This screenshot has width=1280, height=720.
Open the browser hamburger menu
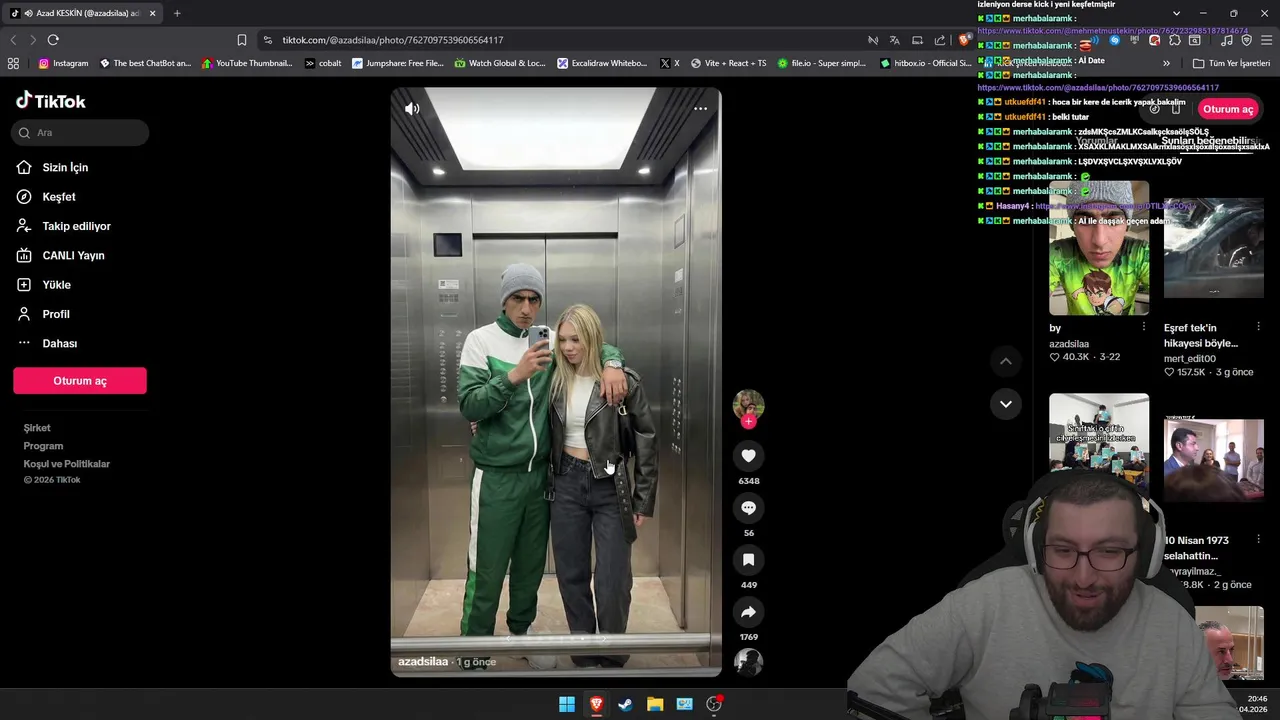pos(1267,40)
